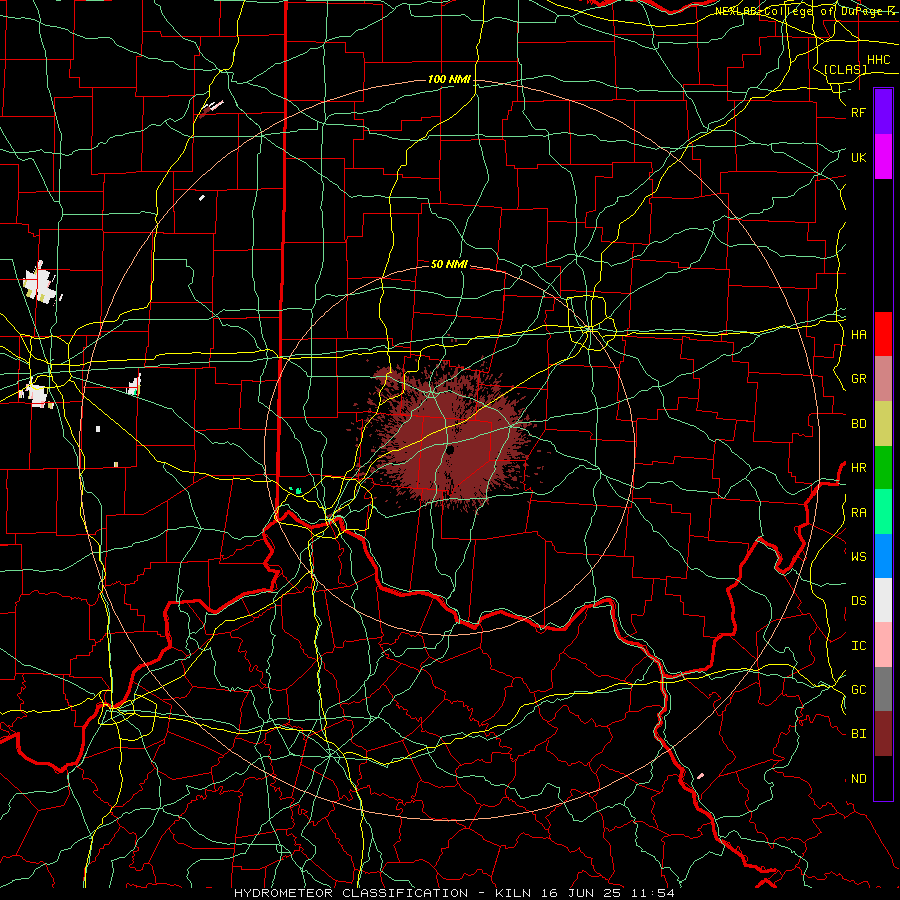Click the HA legend label
This screenshot has width=900, height=900.
point(858,334)
